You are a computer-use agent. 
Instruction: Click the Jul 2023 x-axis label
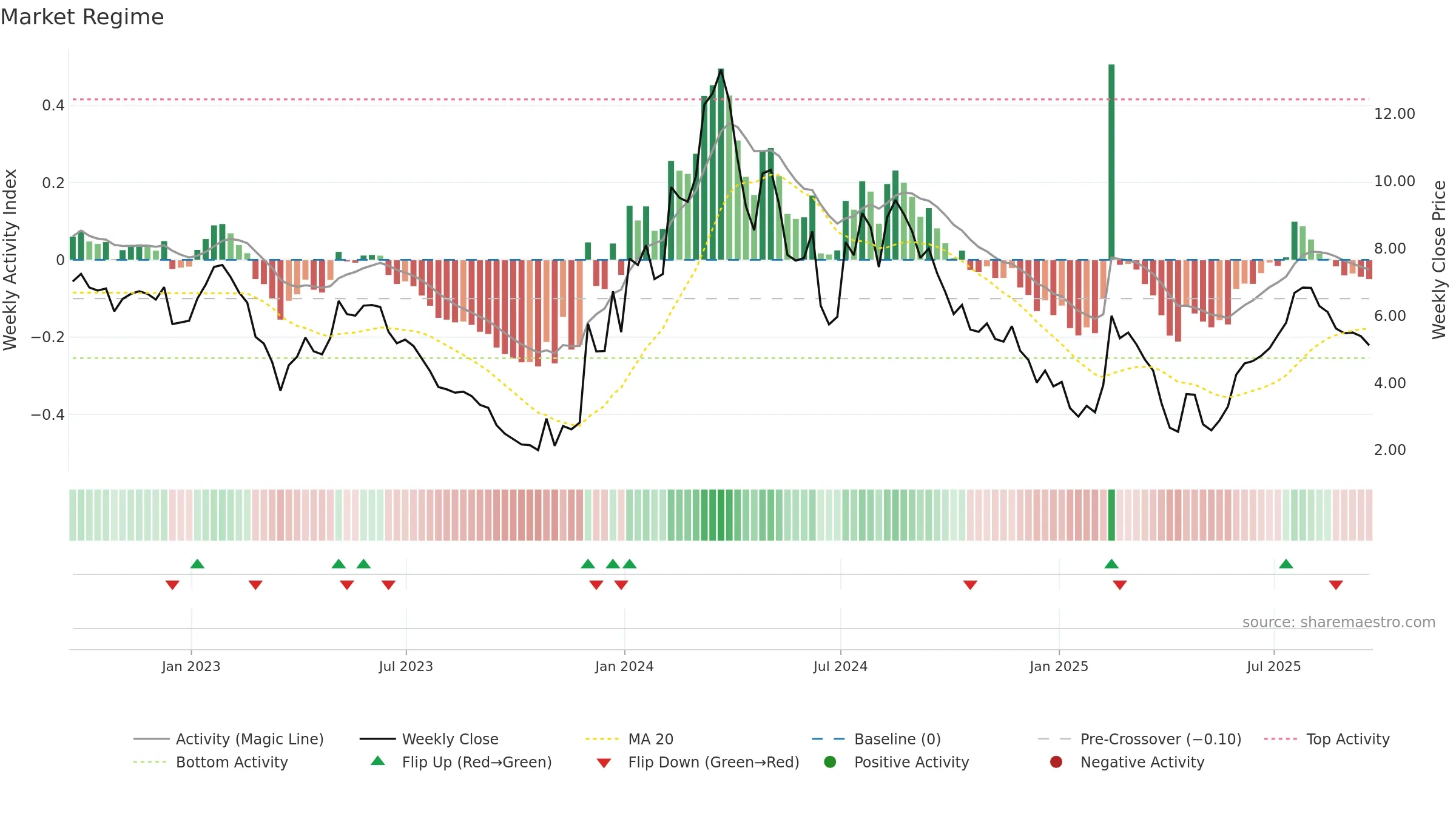(x=406, y=667)
